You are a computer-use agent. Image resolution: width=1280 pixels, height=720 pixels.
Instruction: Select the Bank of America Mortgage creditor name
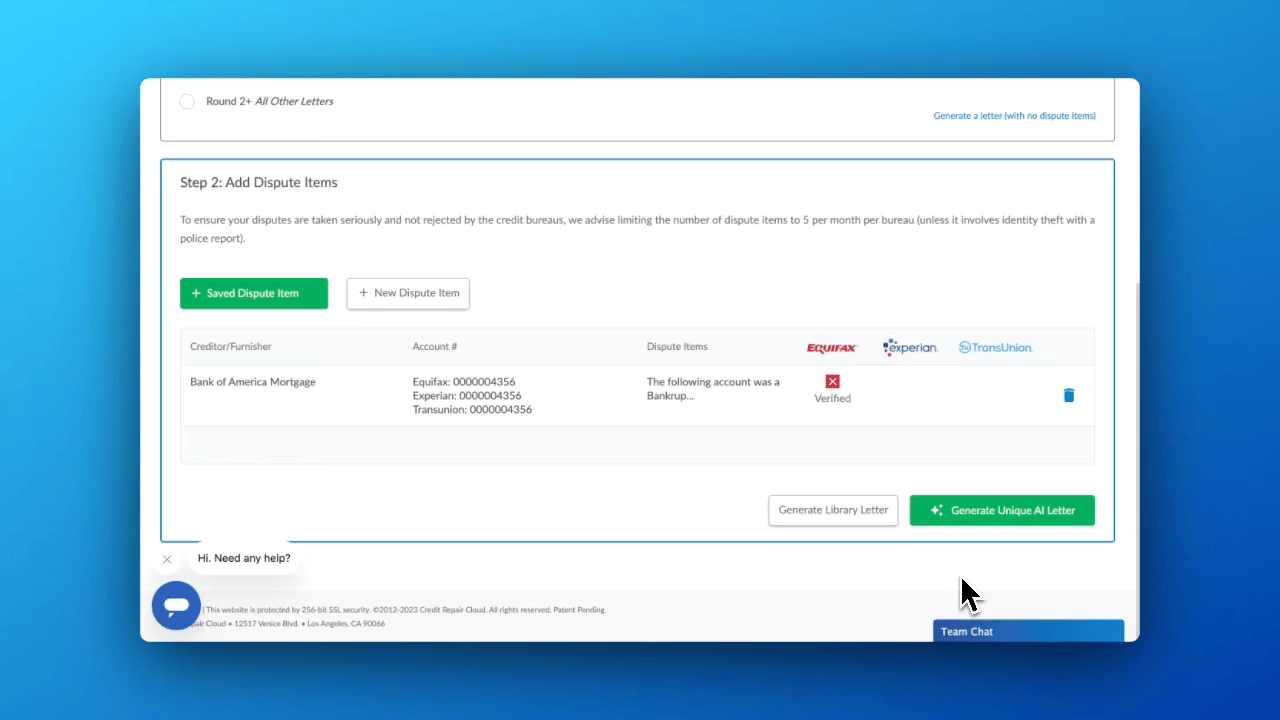(x=252, y=382)
